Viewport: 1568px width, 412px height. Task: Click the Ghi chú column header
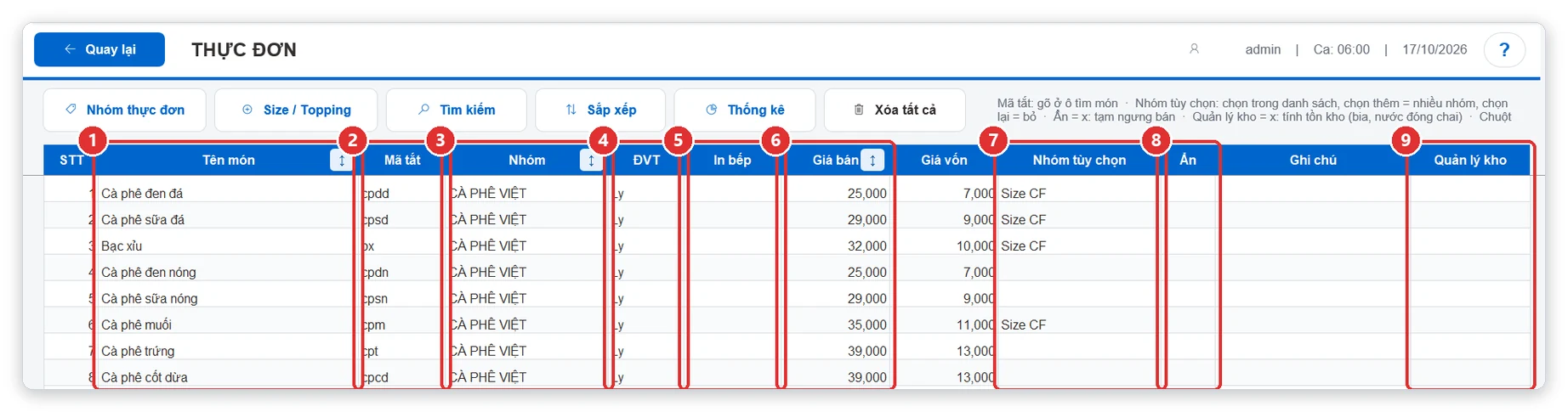tap(1313, 160)
